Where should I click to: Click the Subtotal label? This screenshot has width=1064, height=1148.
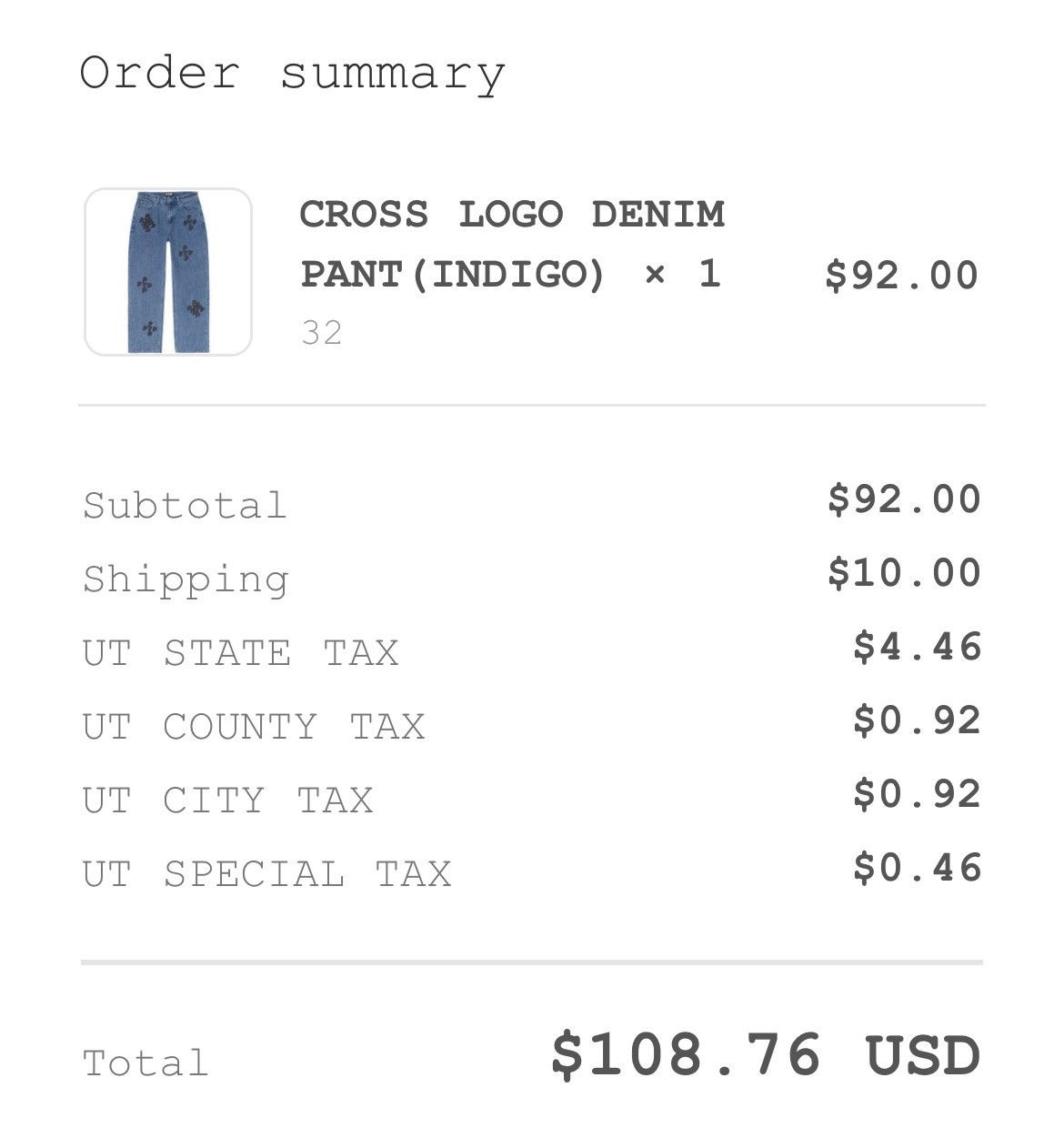(x=185, y=506)
